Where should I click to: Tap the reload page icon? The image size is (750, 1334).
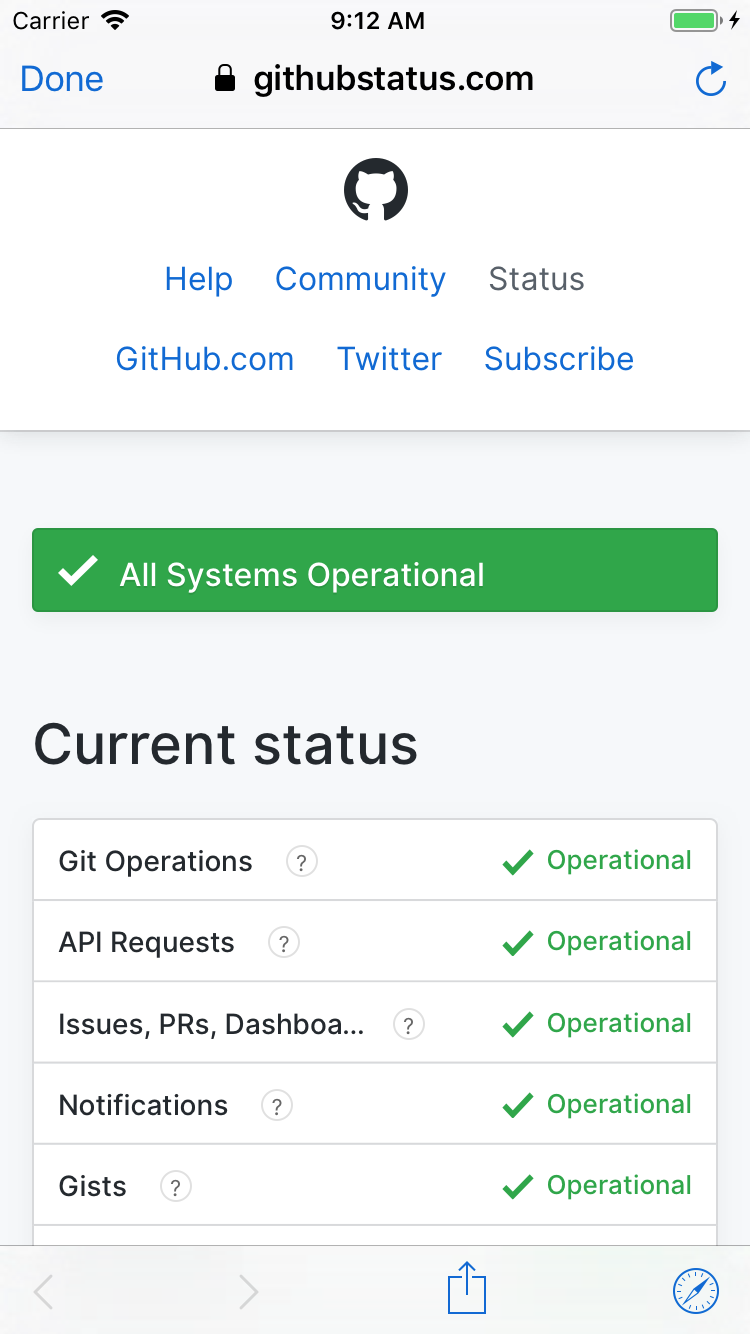click(710, 80)
